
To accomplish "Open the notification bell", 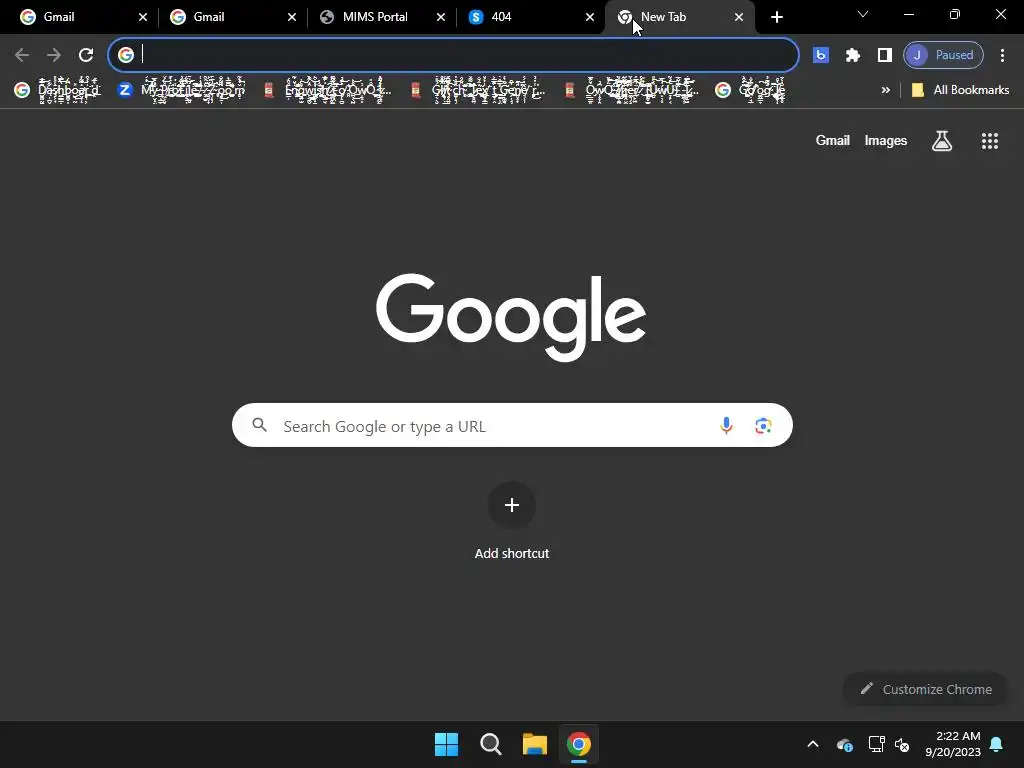I will (997, 744).
